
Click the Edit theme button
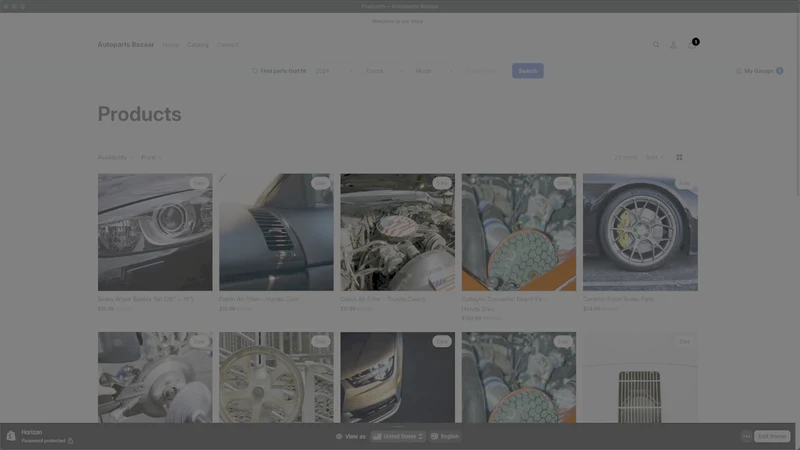(772, 436)
